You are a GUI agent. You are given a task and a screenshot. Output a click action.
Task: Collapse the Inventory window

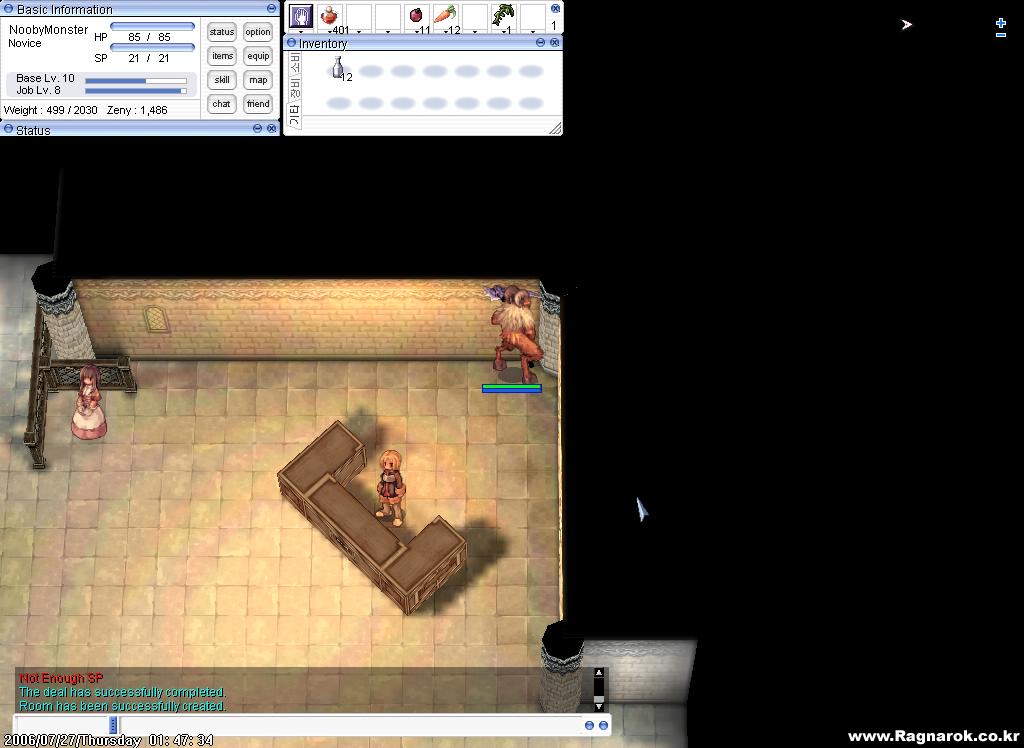[540, 42]
